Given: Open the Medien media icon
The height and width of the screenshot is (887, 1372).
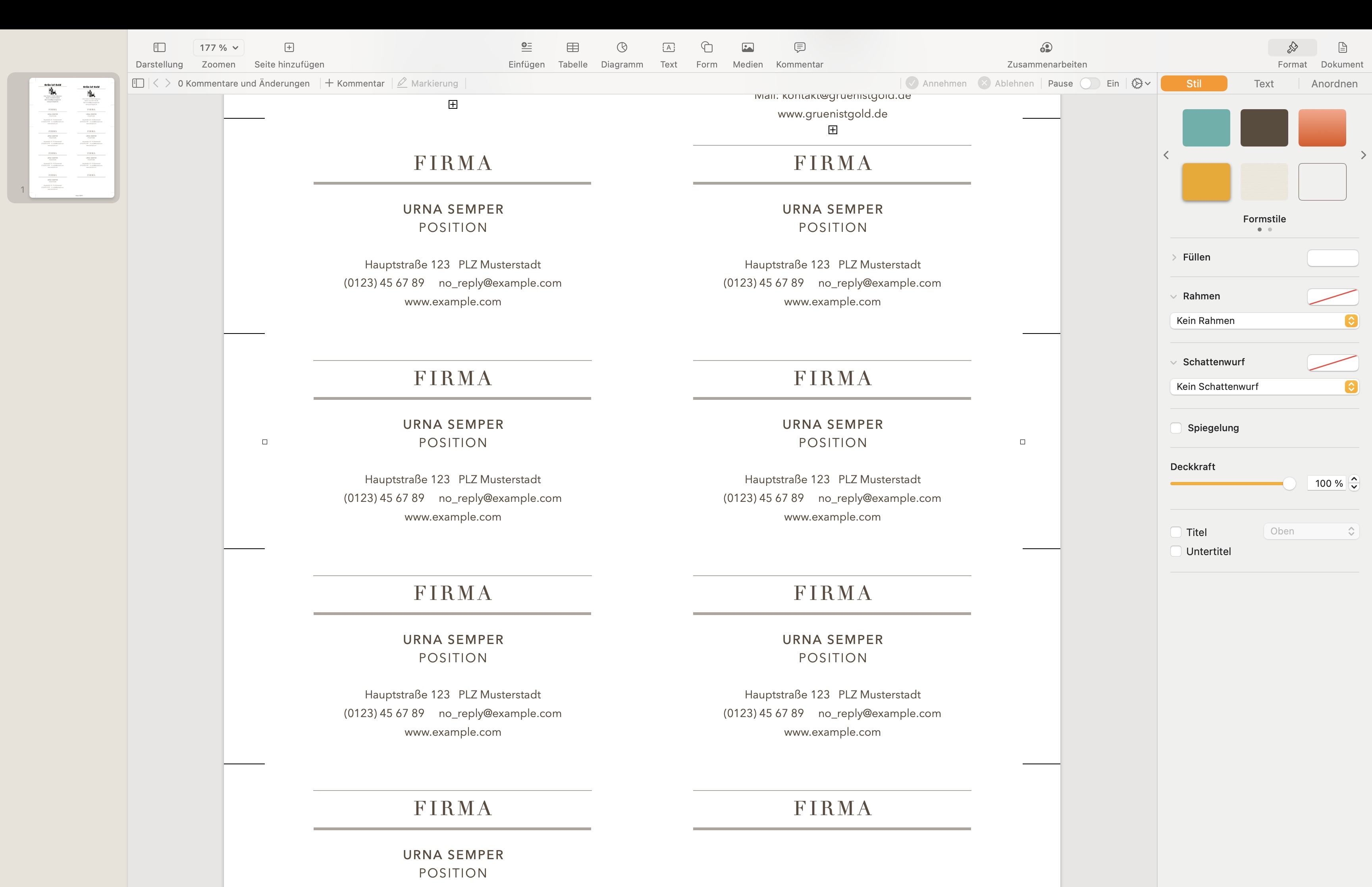Looking at the screenshot, I should (747, 47).
